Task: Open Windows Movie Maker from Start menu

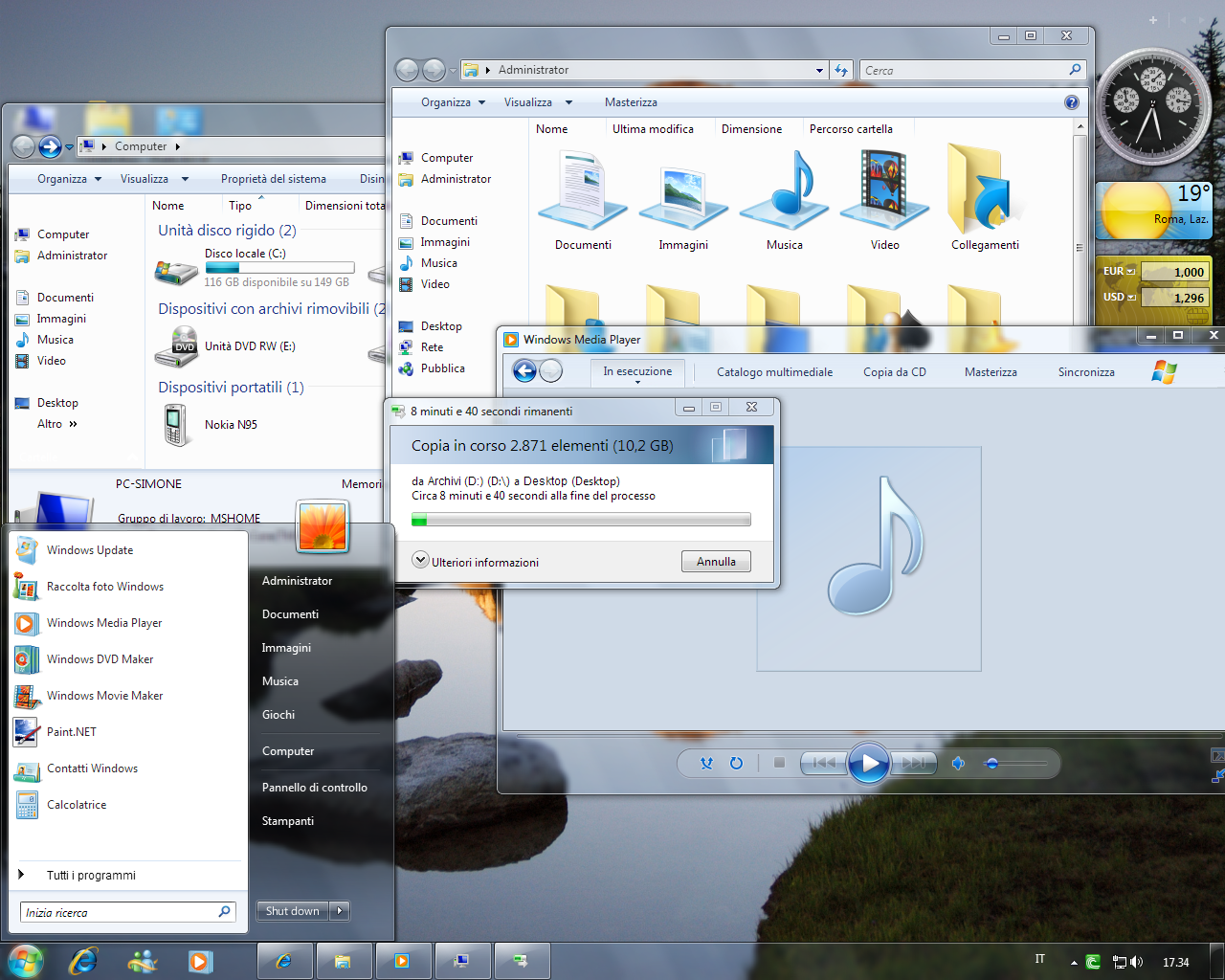Action: pos(128,696)
